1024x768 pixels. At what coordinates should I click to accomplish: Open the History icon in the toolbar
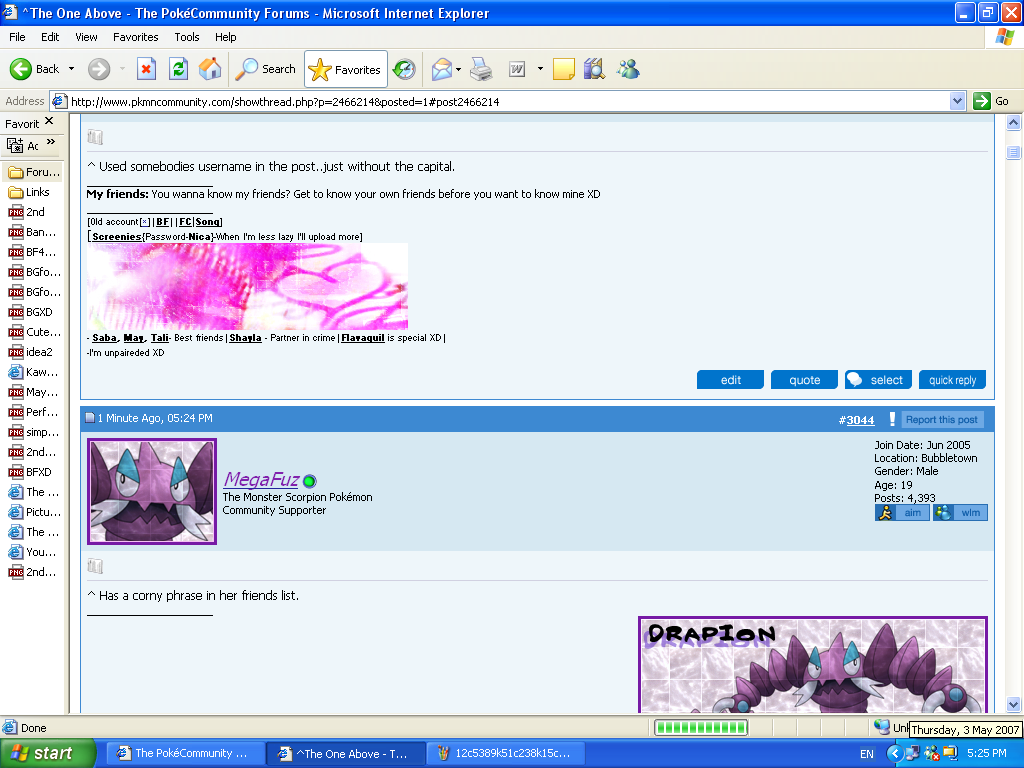point(404,69)
